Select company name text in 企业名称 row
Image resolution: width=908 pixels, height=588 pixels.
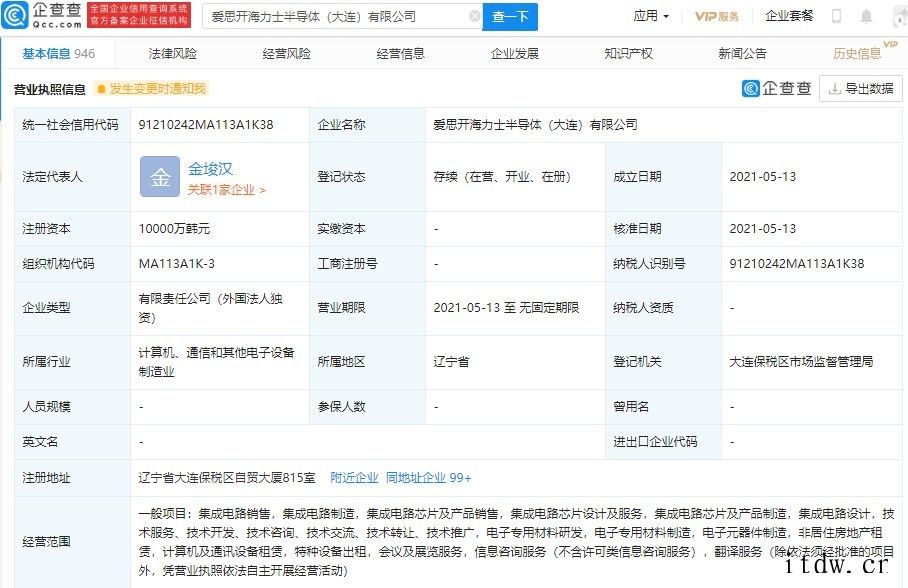click(x=535, y=125)
